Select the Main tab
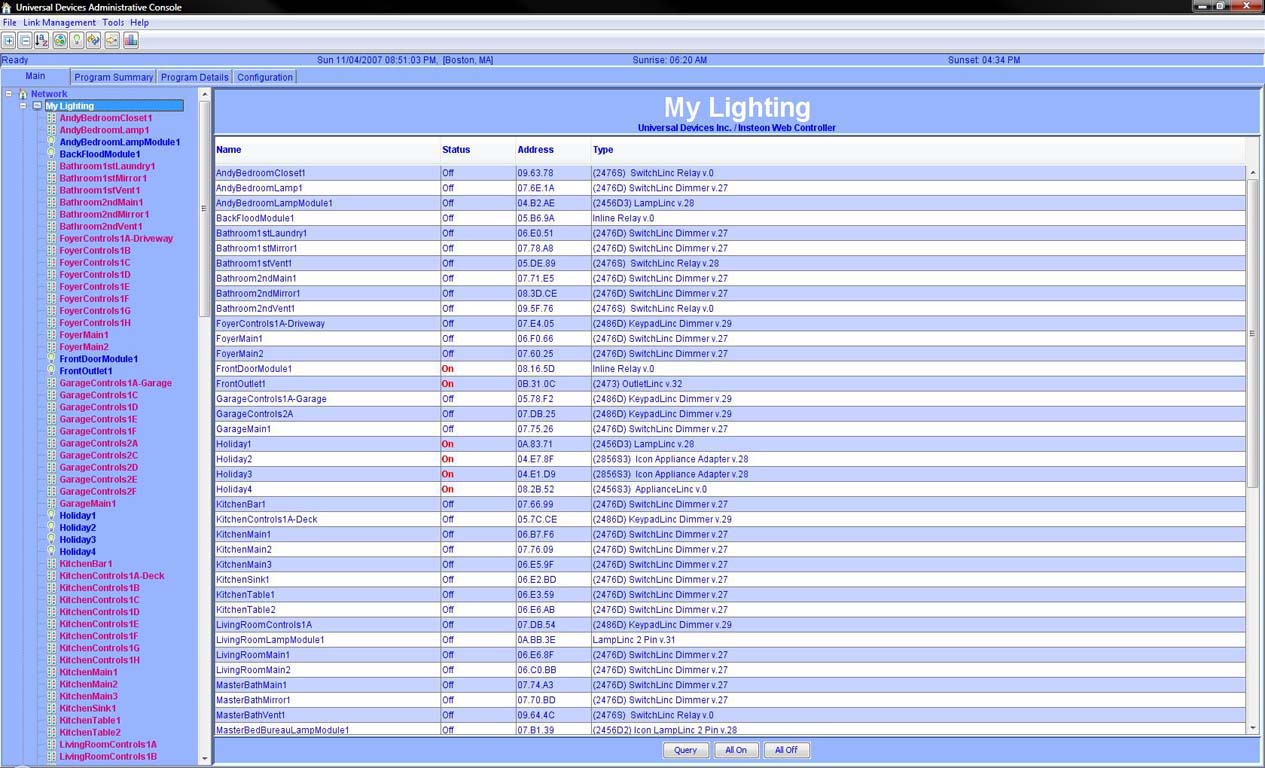 [x=35, y=76]
